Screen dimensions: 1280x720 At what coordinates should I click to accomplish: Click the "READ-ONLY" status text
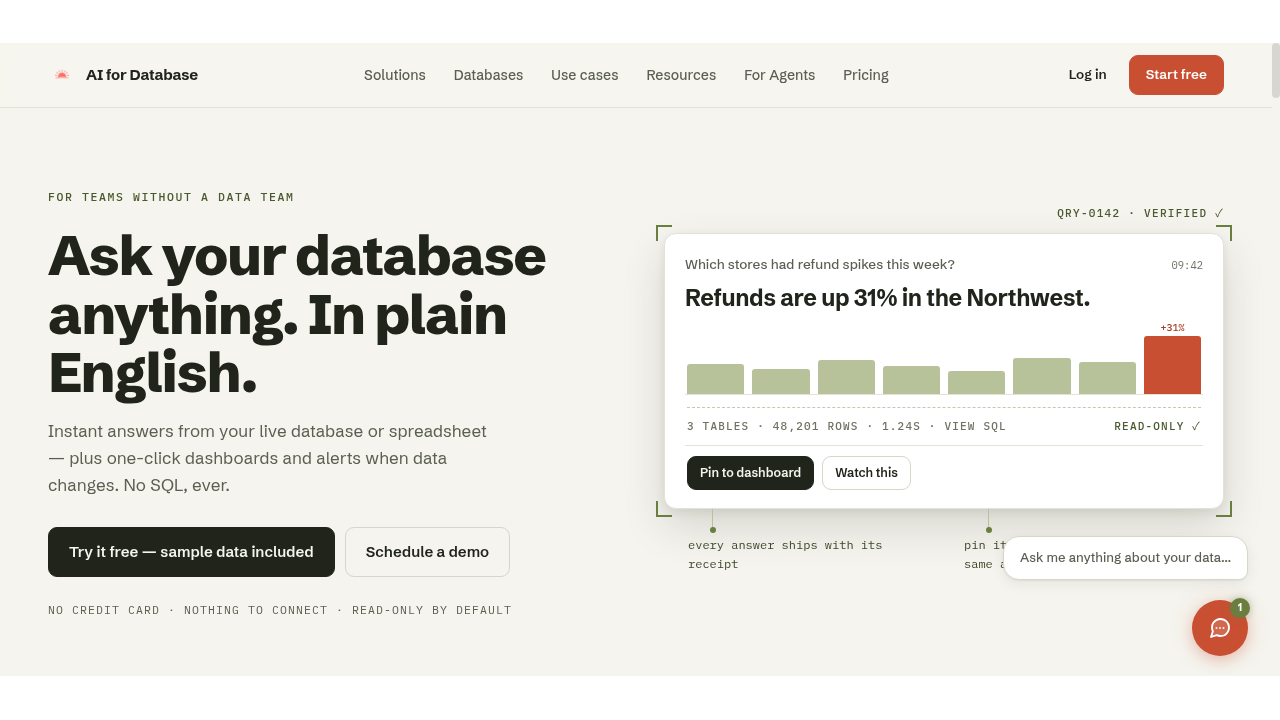click(x=1149, y=427)
